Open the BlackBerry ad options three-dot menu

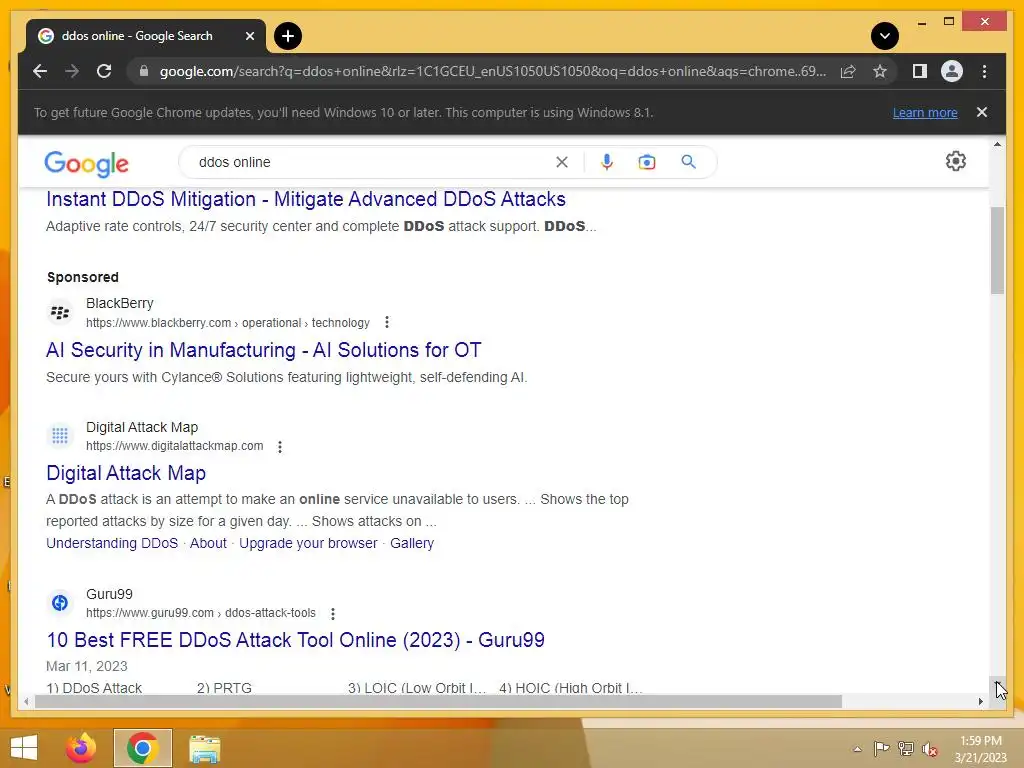(x=387, y=322)
